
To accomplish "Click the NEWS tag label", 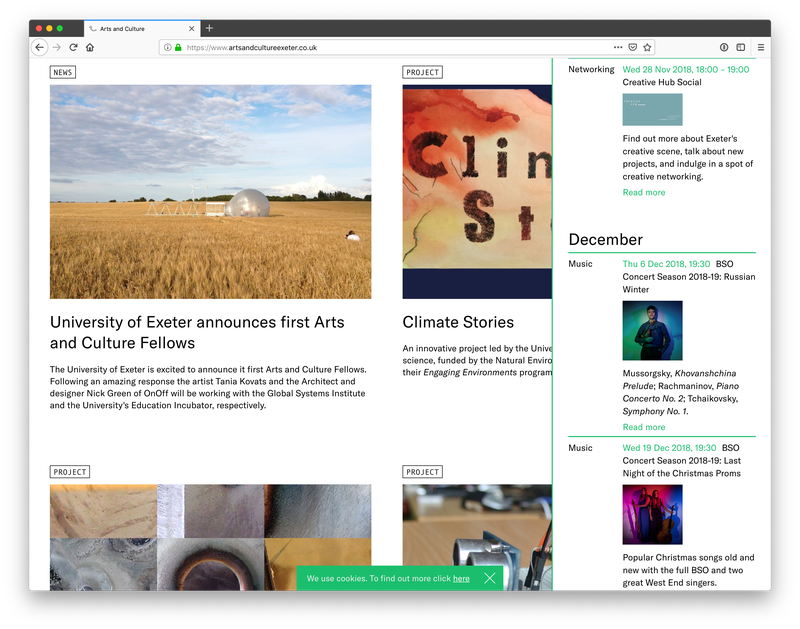I will tap(63, 72).
